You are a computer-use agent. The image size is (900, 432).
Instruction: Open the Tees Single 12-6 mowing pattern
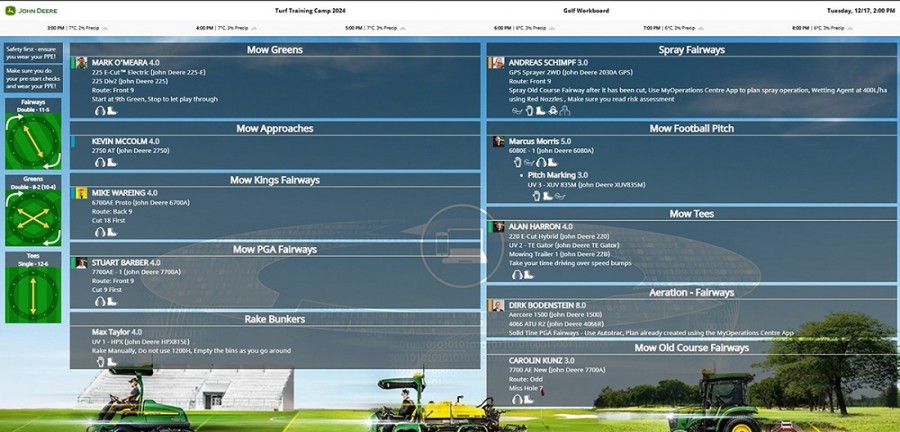coord(33,287)
